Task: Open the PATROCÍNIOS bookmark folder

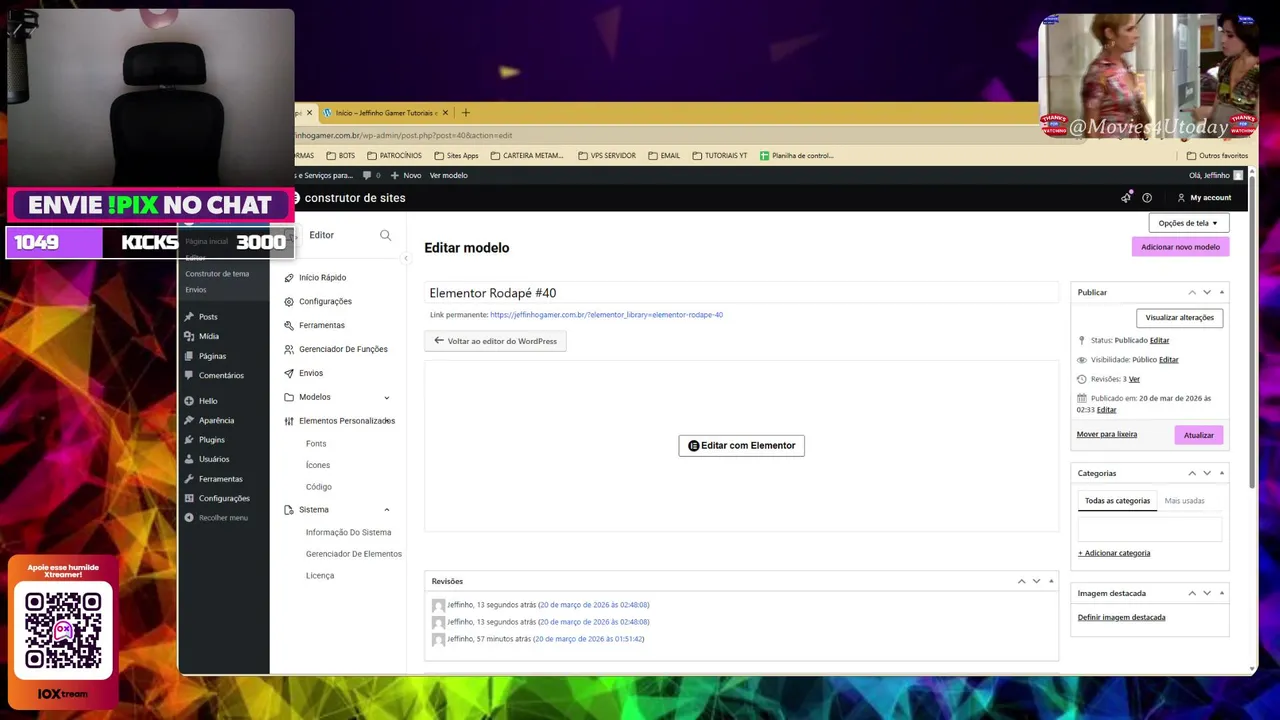Action: click(x=394, y=156)
